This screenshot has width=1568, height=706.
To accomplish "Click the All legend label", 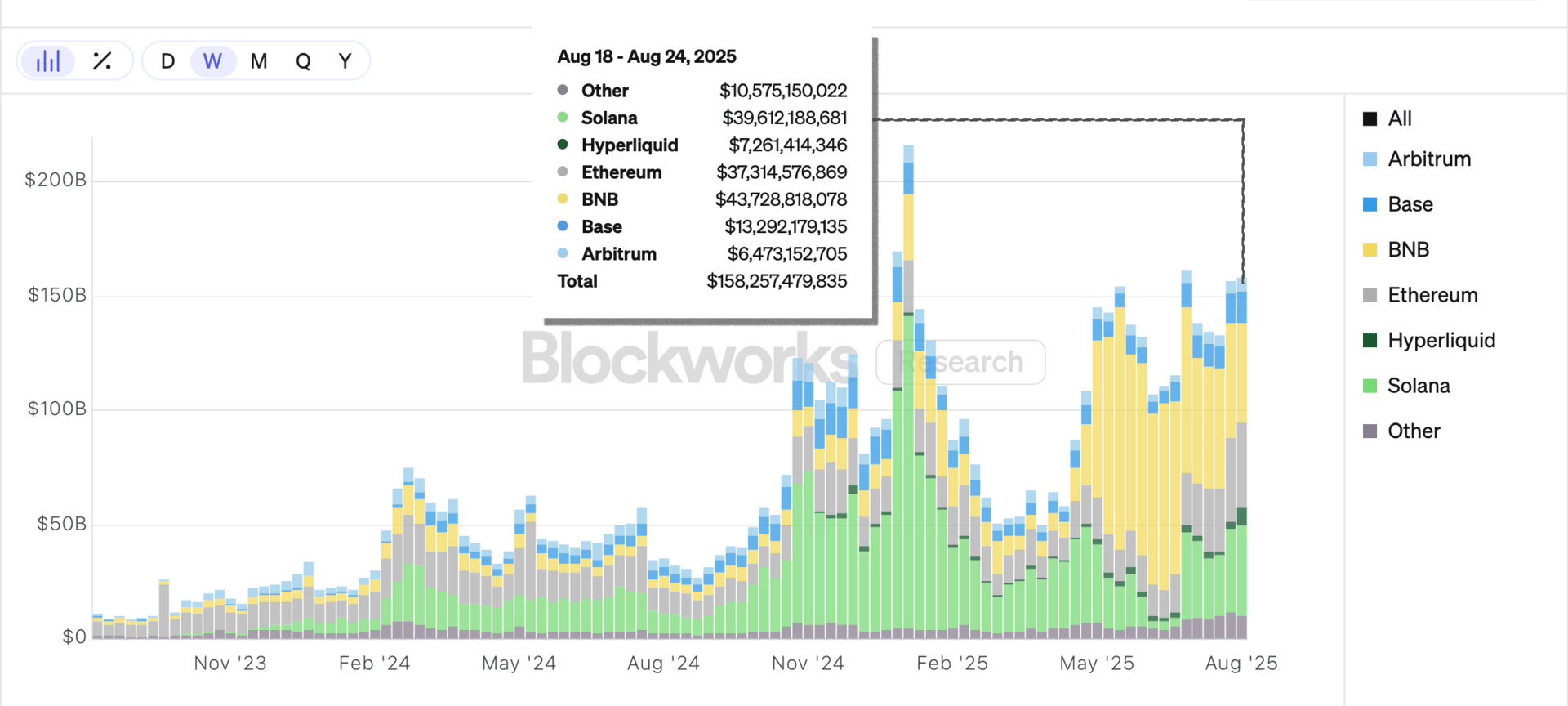I will coord(1400,118).
